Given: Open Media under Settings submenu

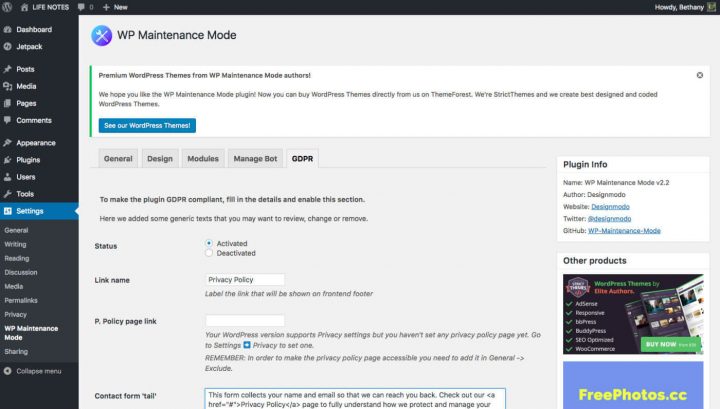Looking at the screenshot, I should click(13, 286).
